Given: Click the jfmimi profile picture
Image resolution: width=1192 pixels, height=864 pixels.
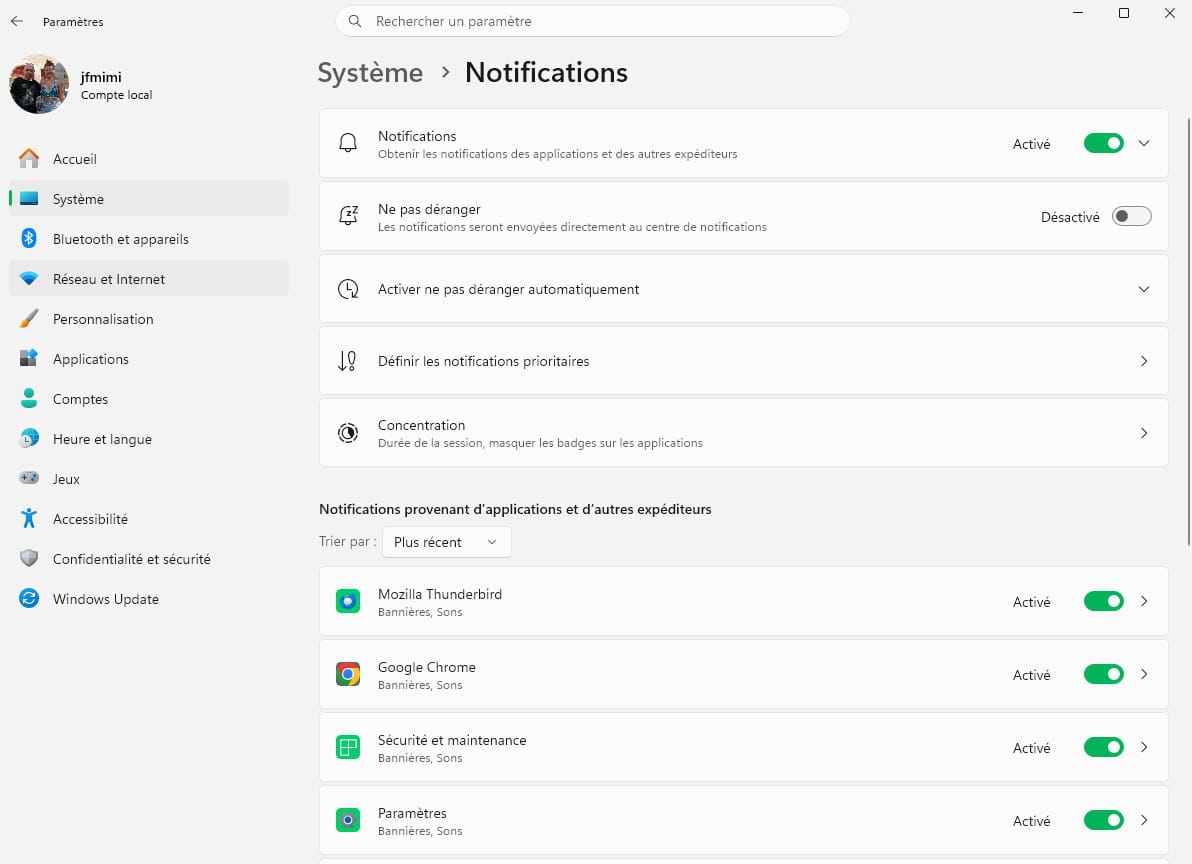Looking at the screenshot, I should click(39, 84).
